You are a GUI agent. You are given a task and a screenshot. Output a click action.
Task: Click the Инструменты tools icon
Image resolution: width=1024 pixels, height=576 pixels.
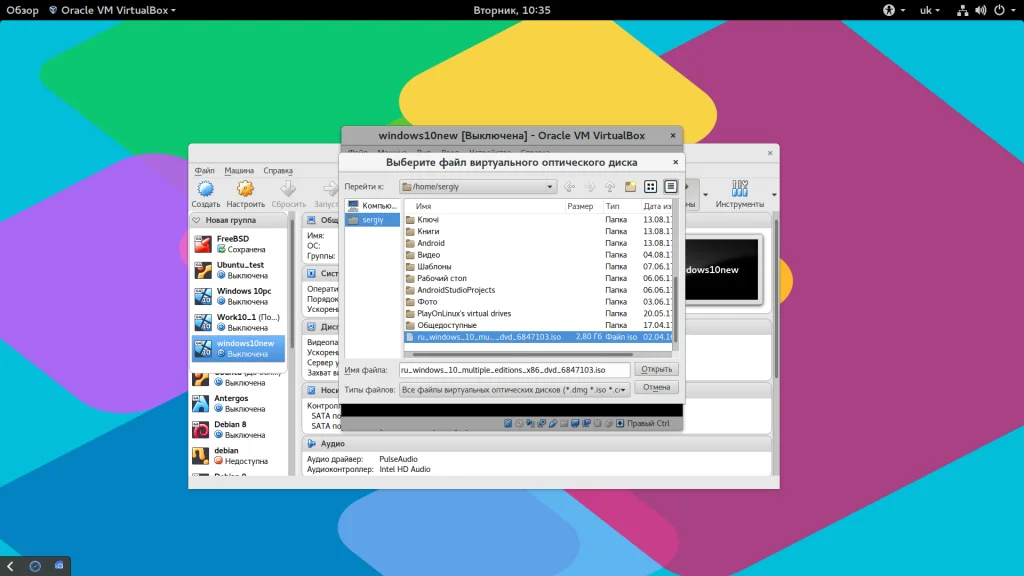tap(740, 189)
